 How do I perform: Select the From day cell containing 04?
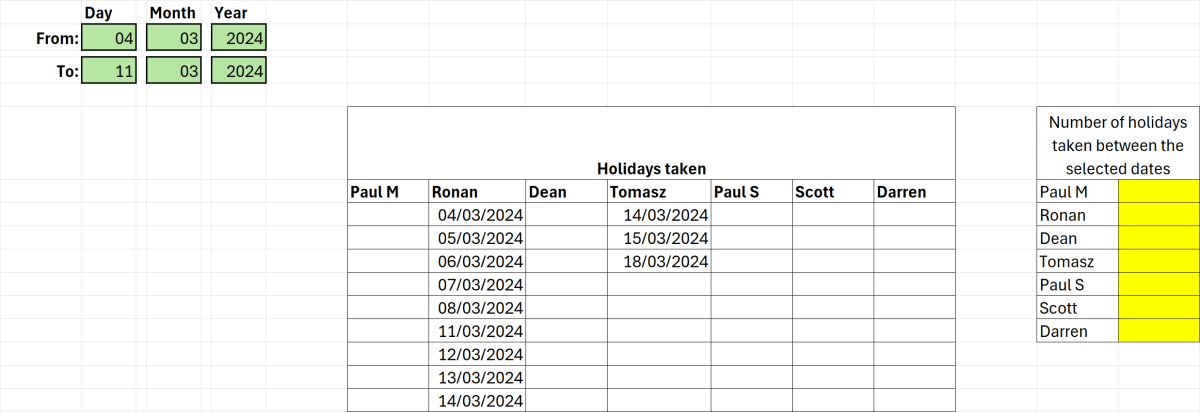[x=109, y=38]
